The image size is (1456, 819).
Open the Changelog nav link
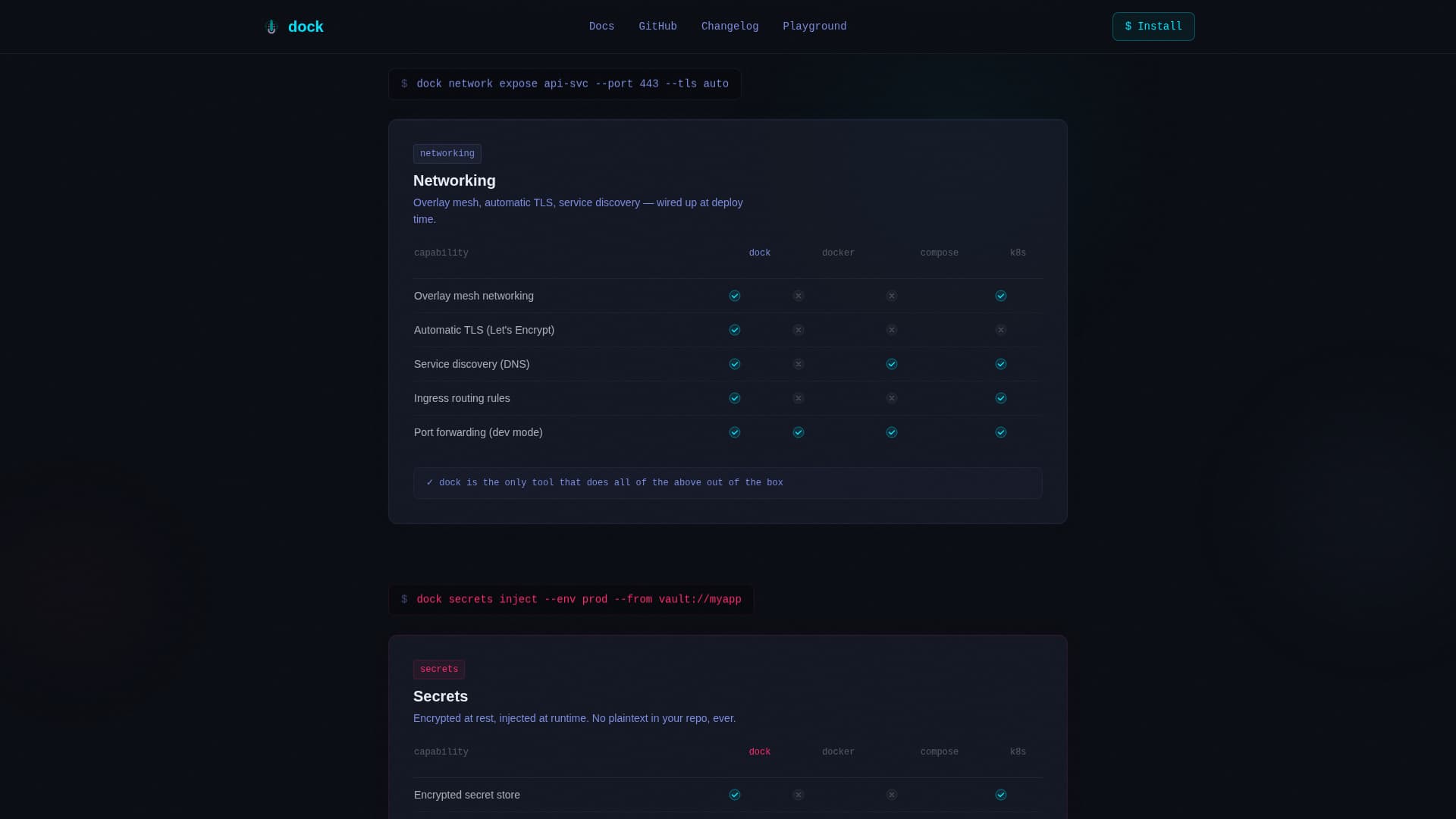730,27
